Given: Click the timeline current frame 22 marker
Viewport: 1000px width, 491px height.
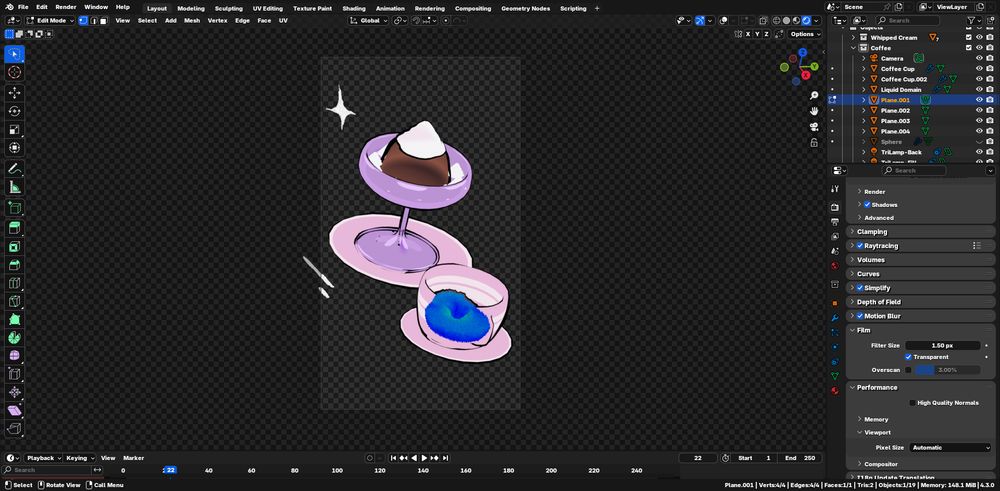Looking at the screenshot, I should [170, 470].
